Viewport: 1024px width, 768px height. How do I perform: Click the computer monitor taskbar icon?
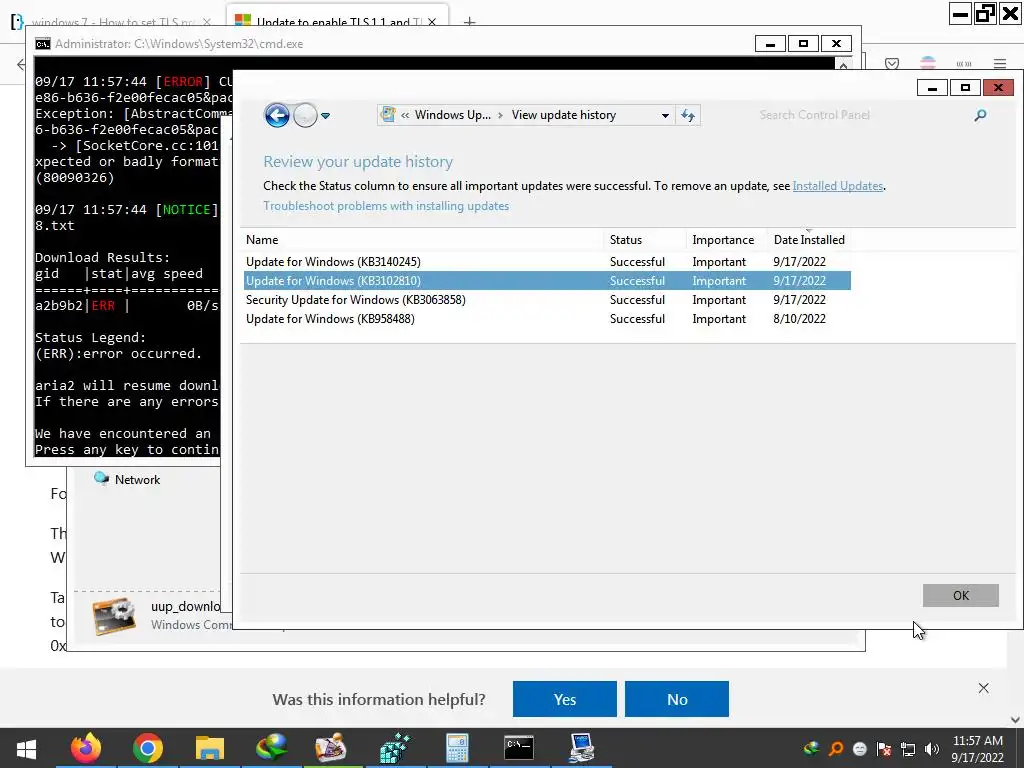(581, 748)
